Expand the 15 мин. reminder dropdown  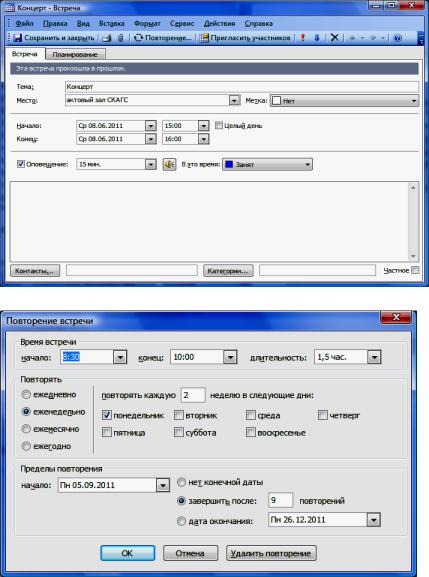[150, 164]
